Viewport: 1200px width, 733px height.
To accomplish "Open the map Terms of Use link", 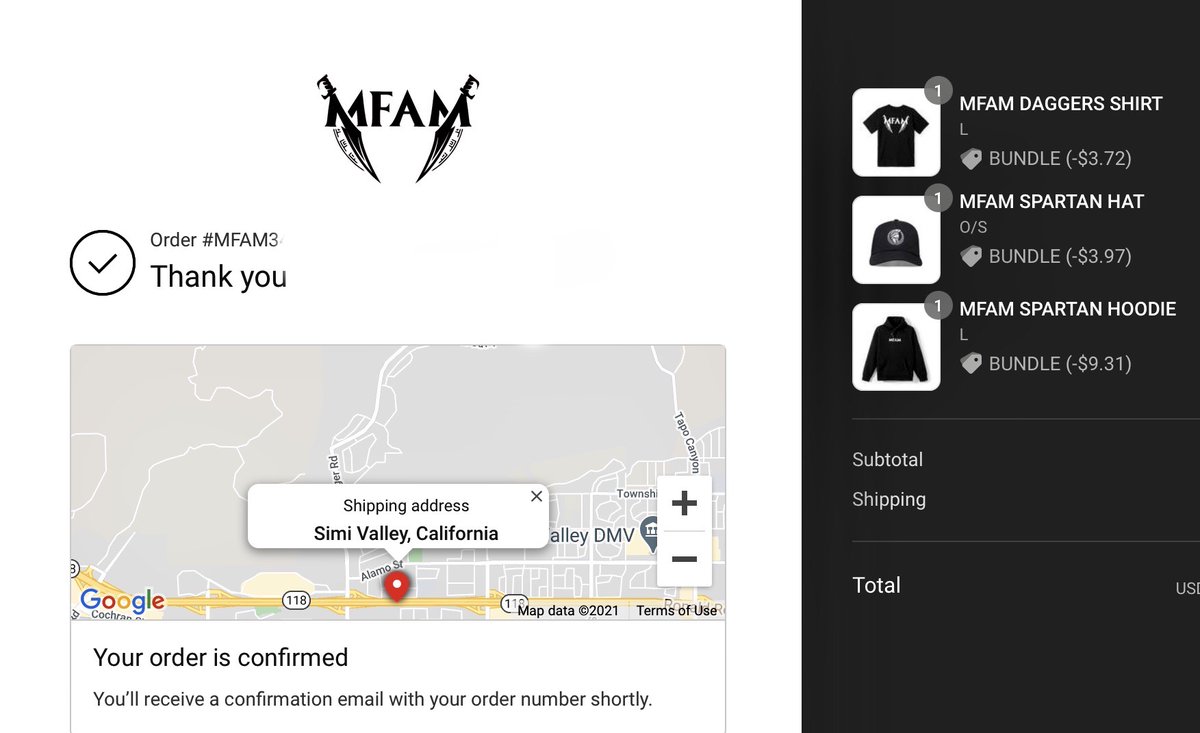I will pyautogui.click(x=676, y=610).
